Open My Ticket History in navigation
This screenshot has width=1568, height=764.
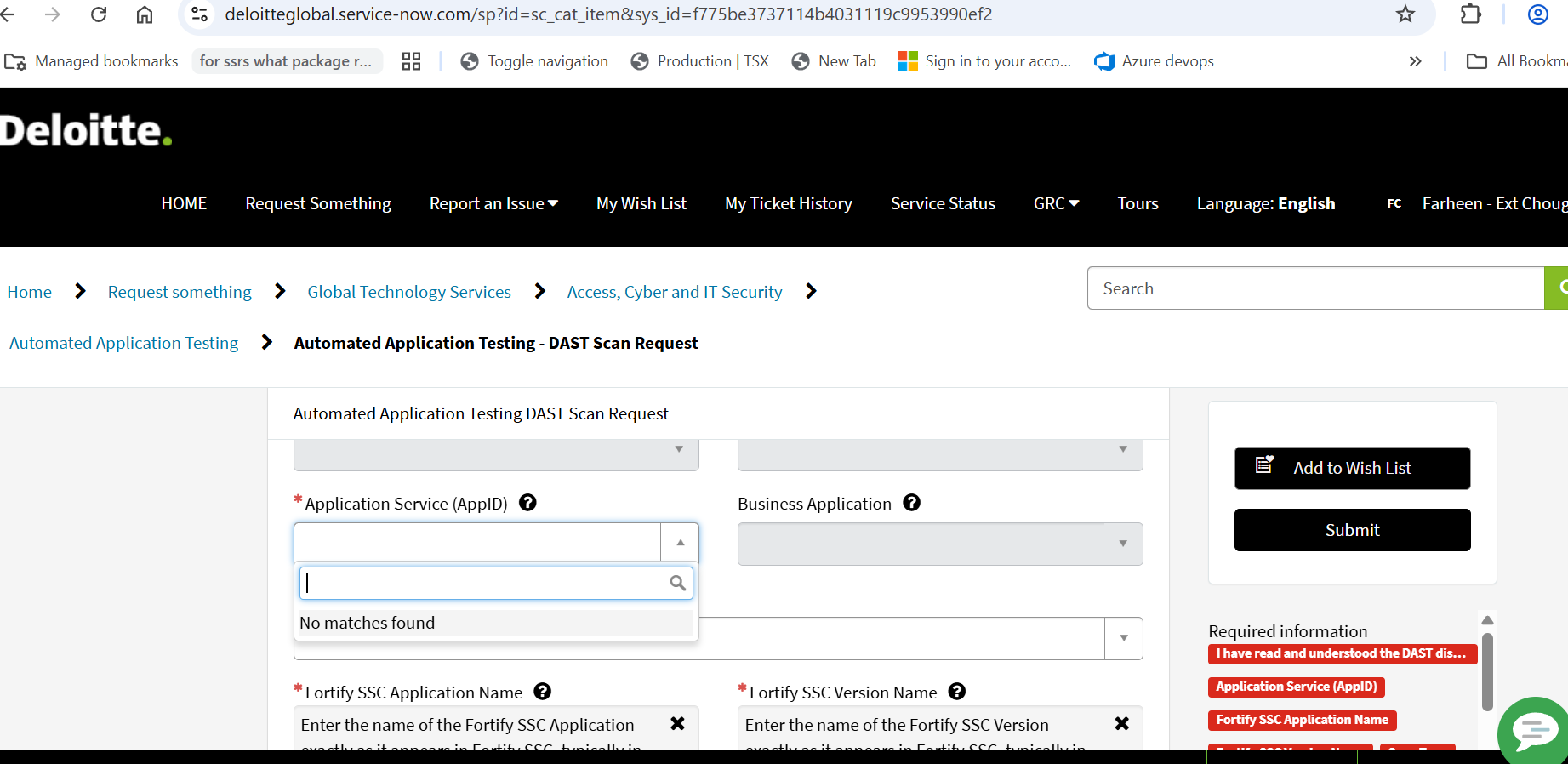point(788,204)
